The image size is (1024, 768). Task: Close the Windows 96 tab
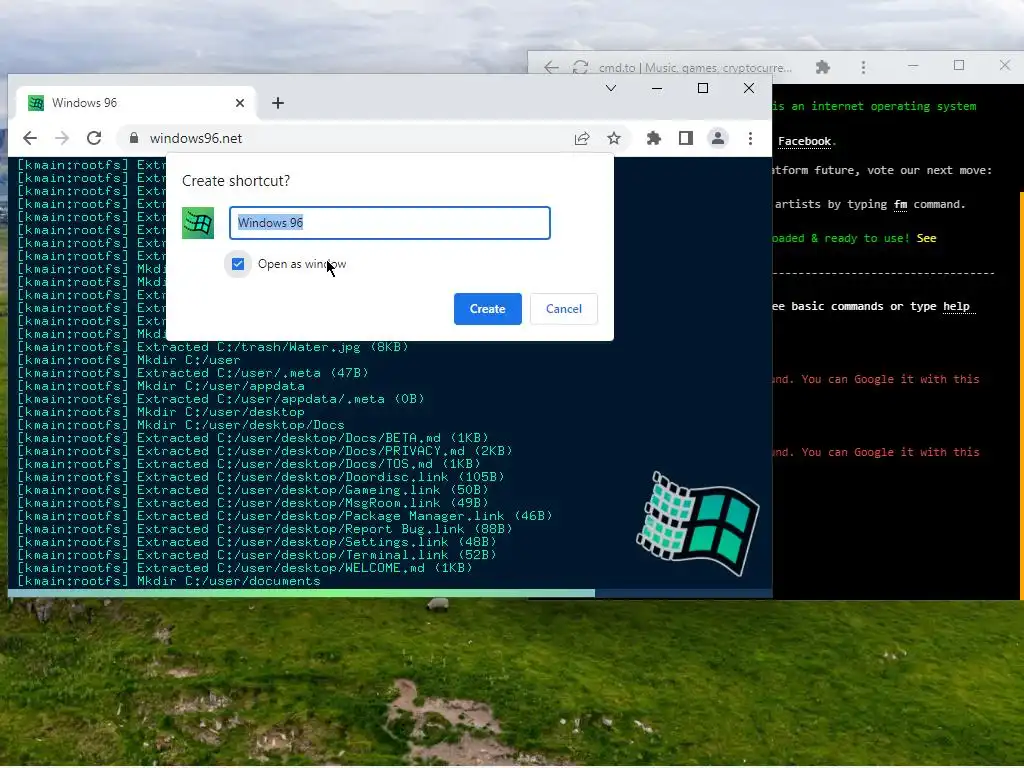[x=240, y=103]
